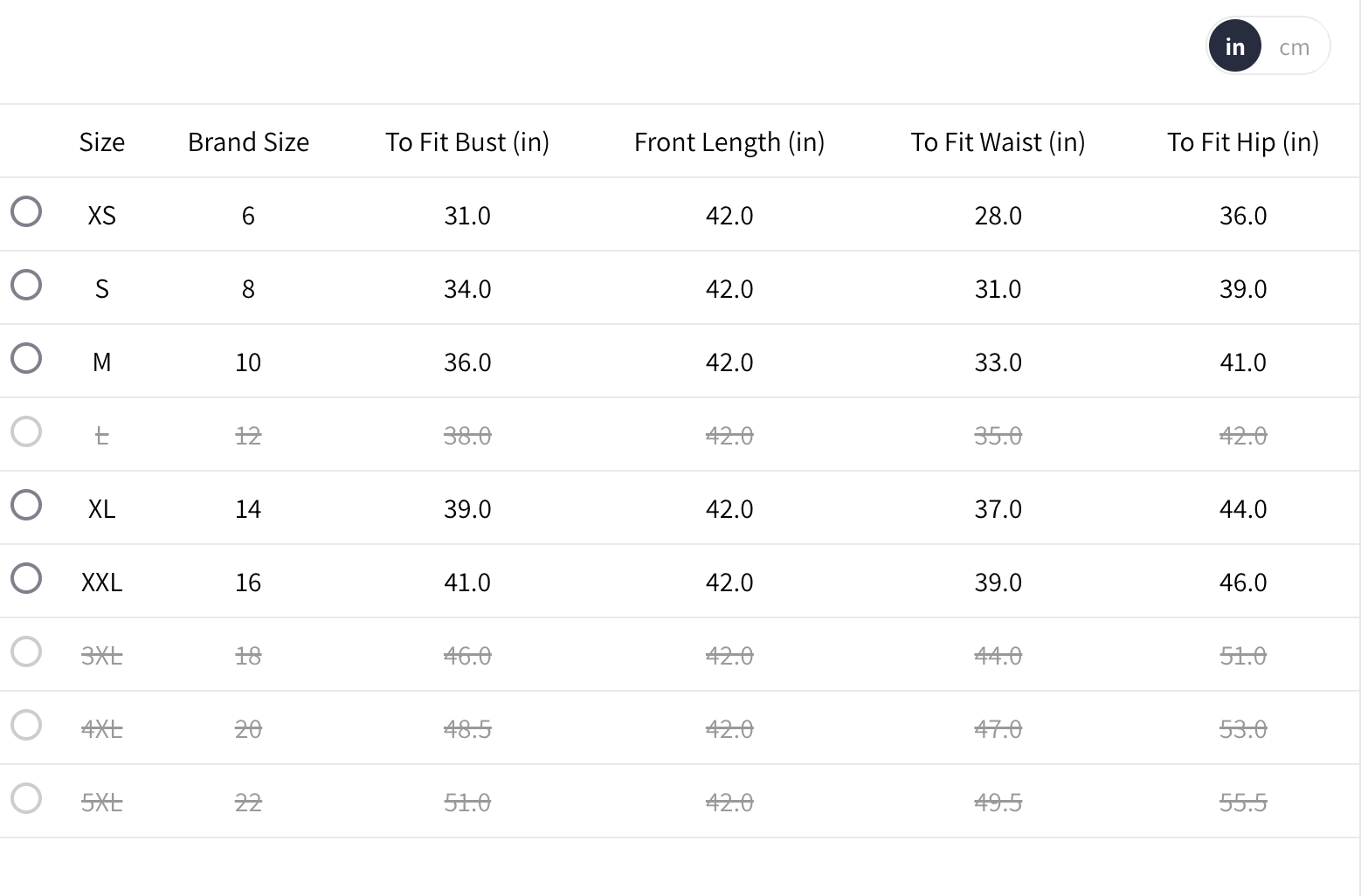
Task: Click the XL label in size column
Action: [x=101, y=509]
